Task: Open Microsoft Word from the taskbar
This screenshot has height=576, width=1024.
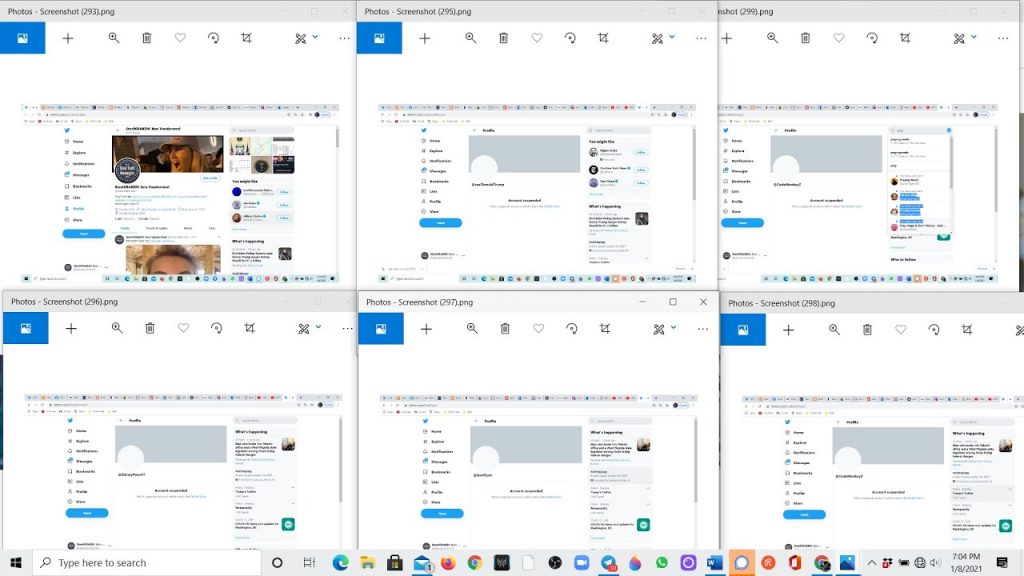Action: pos(713,562)
